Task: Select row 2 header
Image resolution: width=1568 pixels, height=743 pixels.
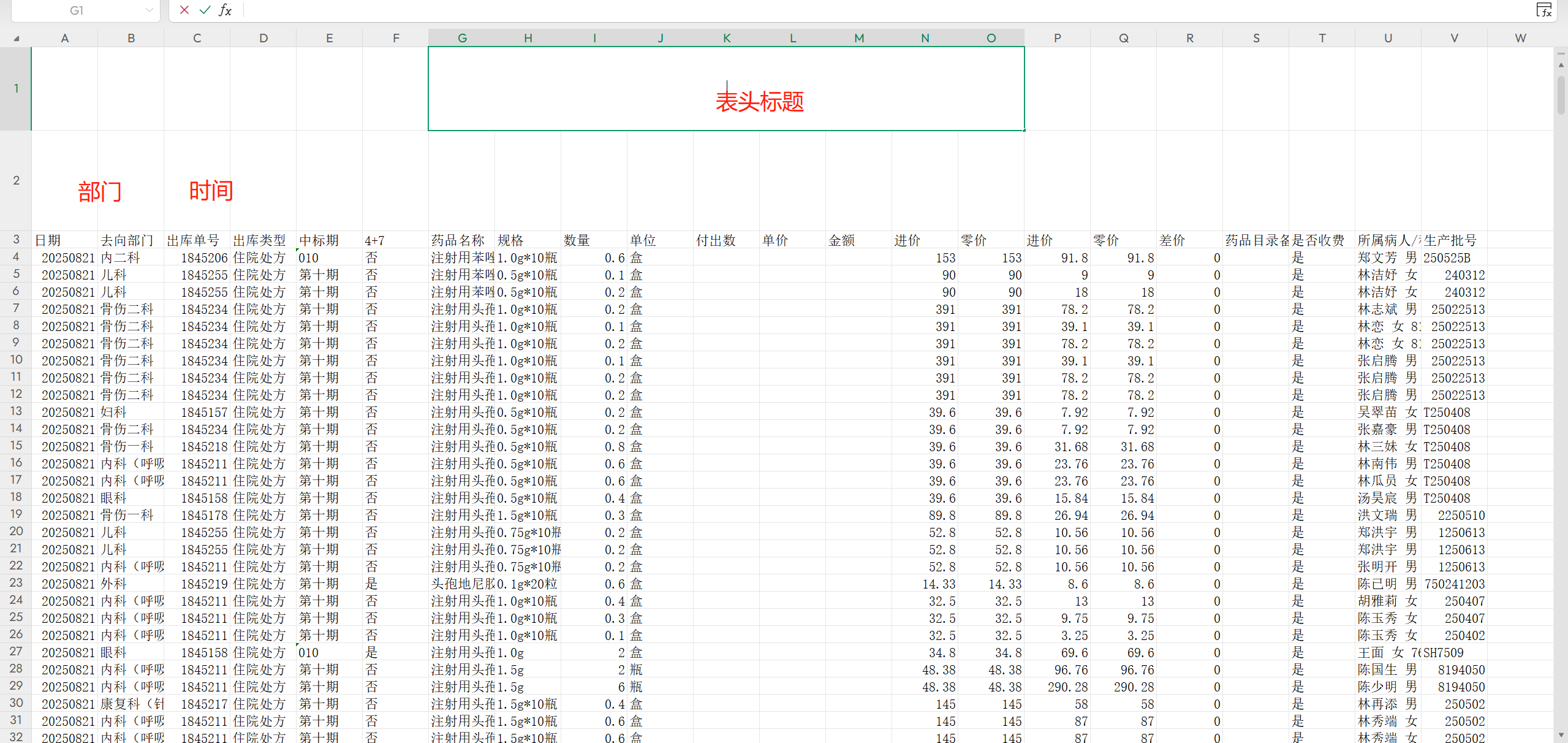Action: (16, 180)
